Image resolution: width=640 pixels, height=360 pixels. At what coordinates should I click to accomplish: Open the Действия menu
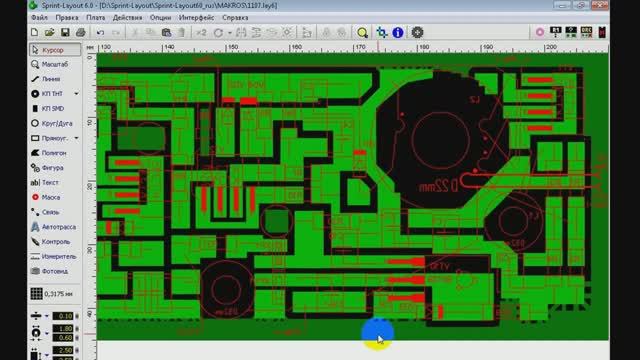(x=128, y=18)
